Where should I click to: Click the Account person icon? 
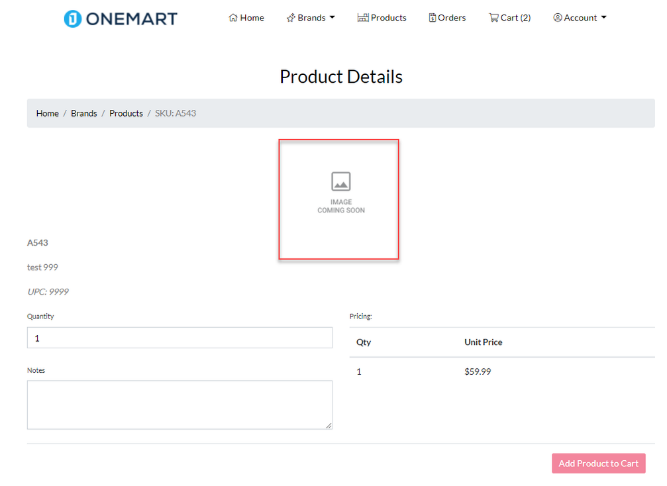557,18
